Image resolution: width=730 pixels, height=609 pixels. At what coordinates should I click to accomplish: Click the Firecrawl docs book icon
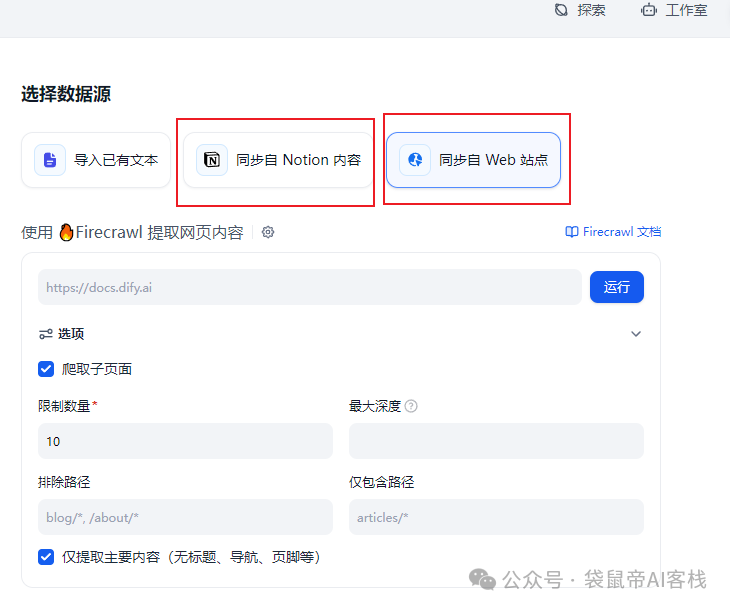(572, 232)
